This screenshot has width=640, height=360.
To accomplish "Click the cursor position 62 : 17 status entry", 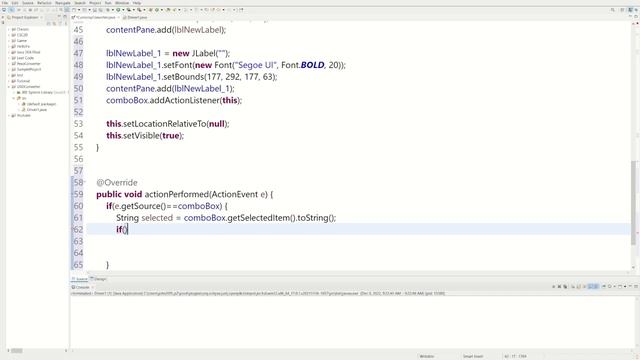I will 515,356.
